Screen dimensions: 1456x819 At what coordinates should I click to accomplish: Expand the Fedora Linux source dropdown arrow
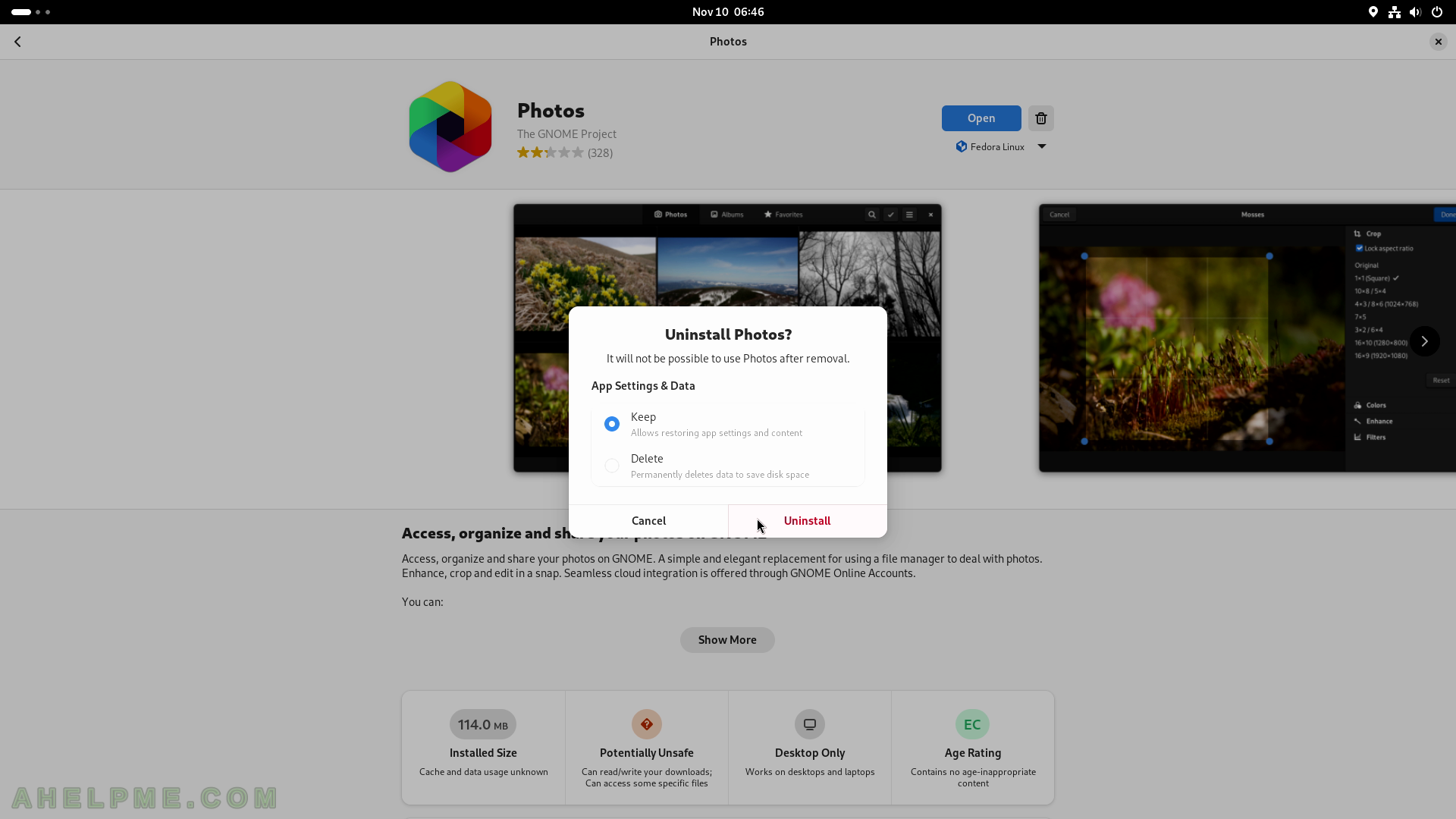(1042, 146)
